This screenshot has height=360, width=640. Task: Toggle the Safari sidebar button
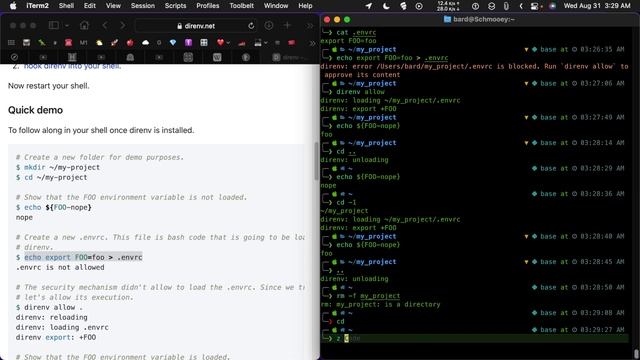pos(53,25)
